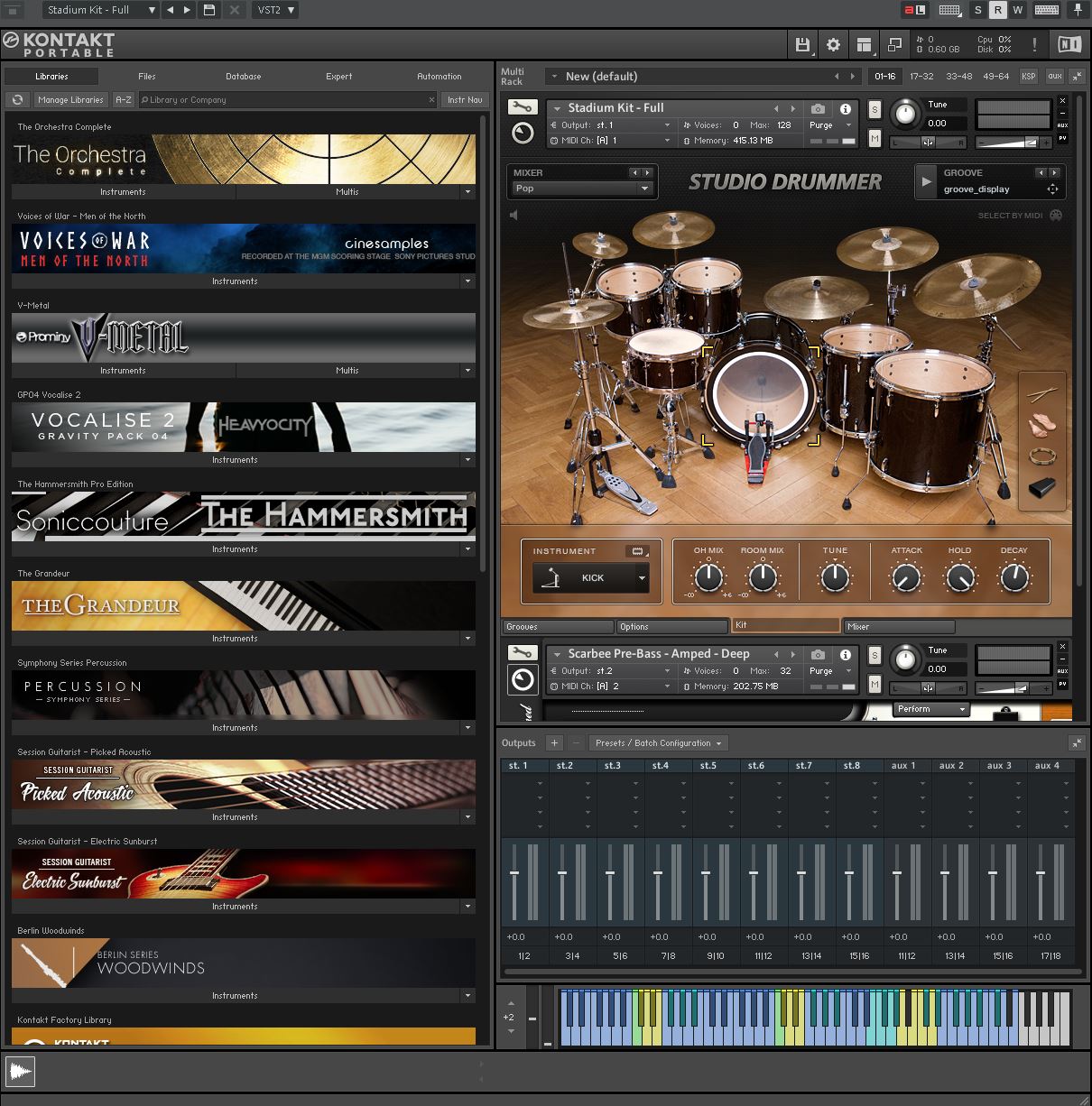Click the Scarbee Pre-Bass wrench edit icon
Screen dimensions: 1092x1106
tap(523, 652)
